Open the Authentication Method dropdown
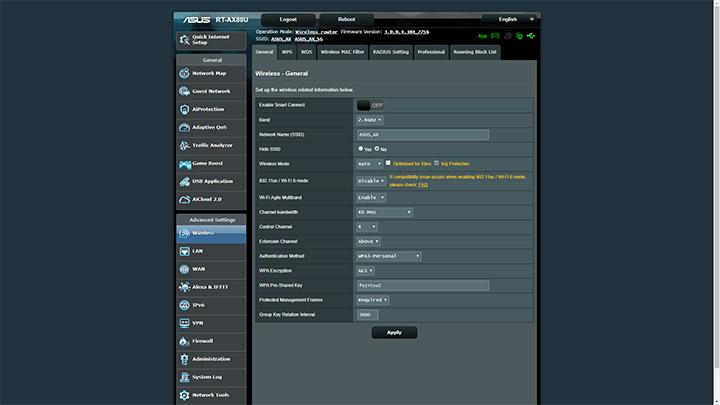Image resolution: width=720 pixels, height=405 pixels. (388, 255)
